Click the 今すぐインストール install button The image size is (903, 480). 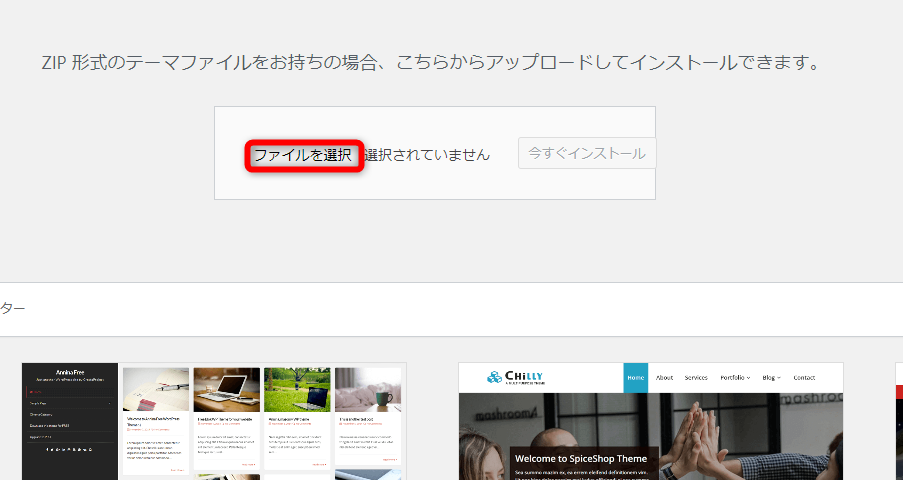point(587,153)
